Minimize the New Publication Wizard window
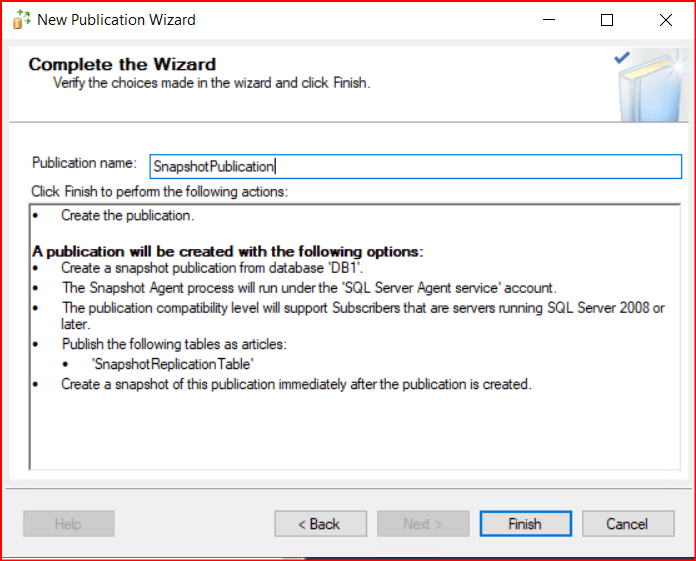Viewport: 696px width, 561px height. [549, 20]
